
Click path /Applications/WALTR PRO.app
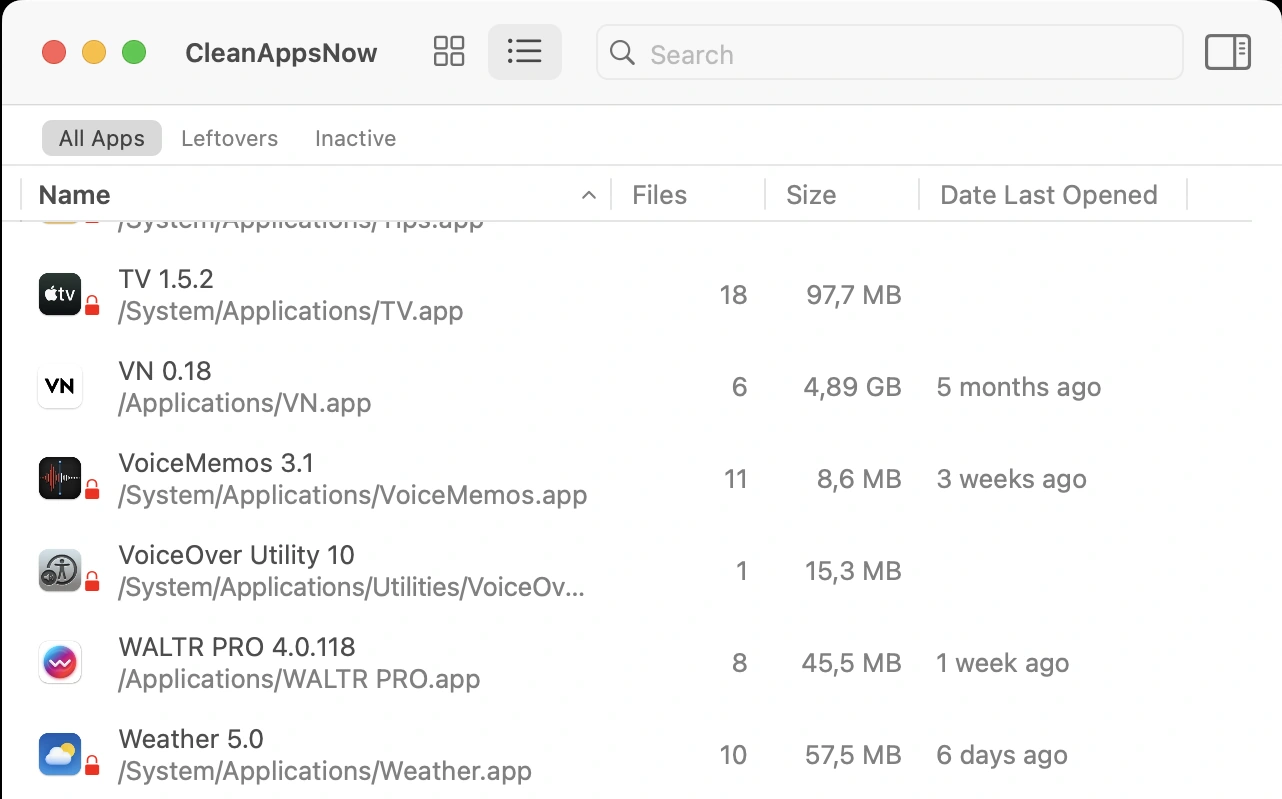pos(299,679)
